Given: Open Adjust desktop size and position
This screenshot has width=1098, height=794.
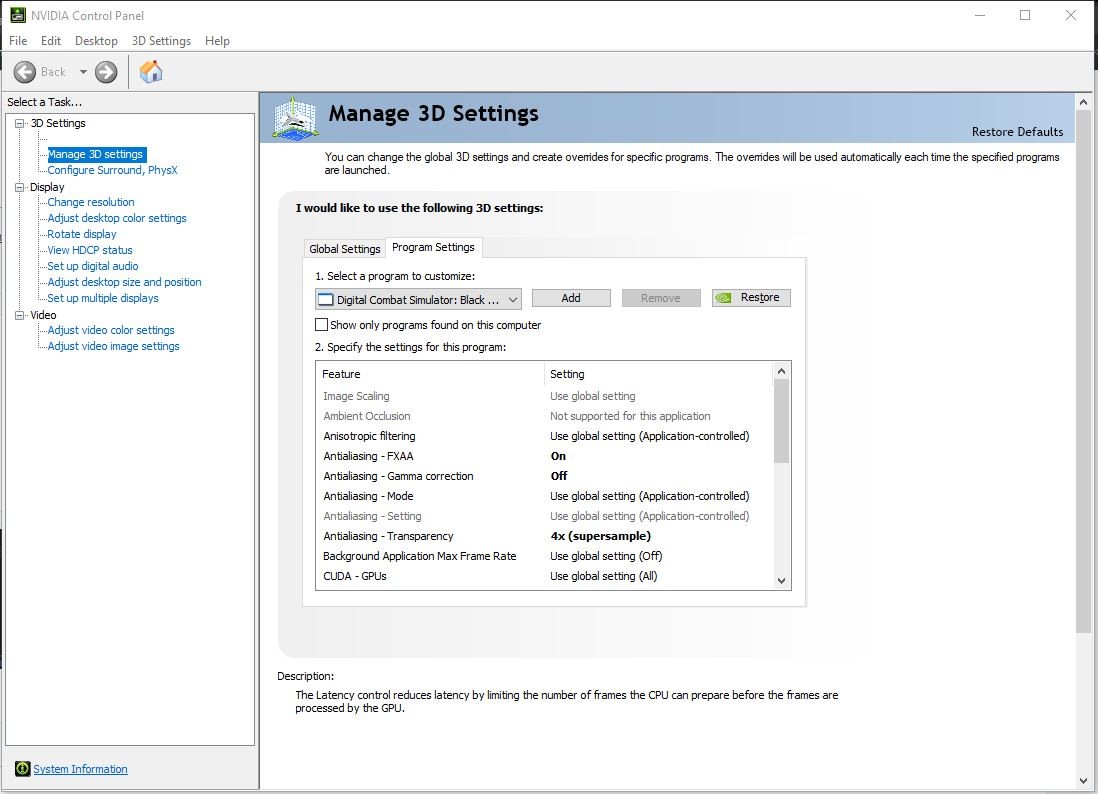Looking at the screenshot, I should (125, 282).
